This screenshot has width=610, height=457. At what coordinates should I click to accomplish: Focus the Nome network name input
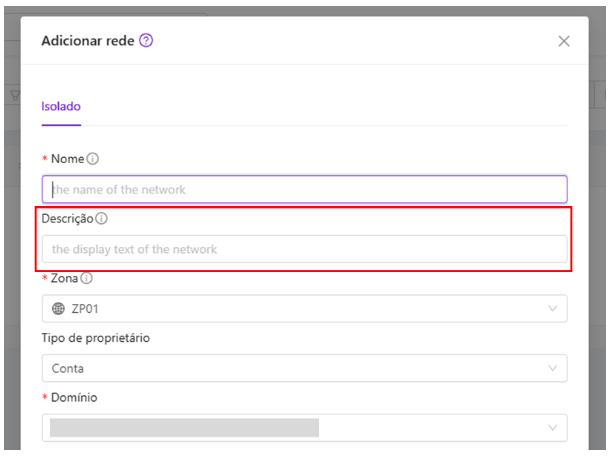tap(305, 189)
